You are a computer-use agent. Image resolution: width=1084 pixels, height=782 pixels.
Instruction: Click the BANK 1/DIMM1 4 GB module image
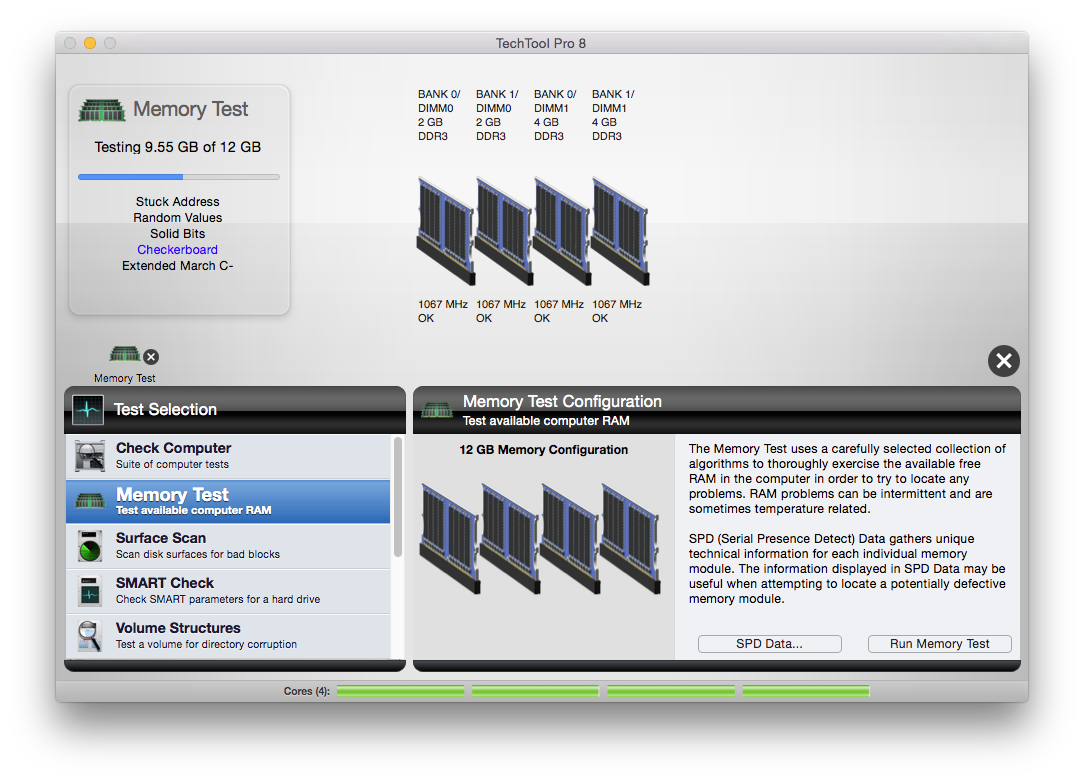coord(618,230)
